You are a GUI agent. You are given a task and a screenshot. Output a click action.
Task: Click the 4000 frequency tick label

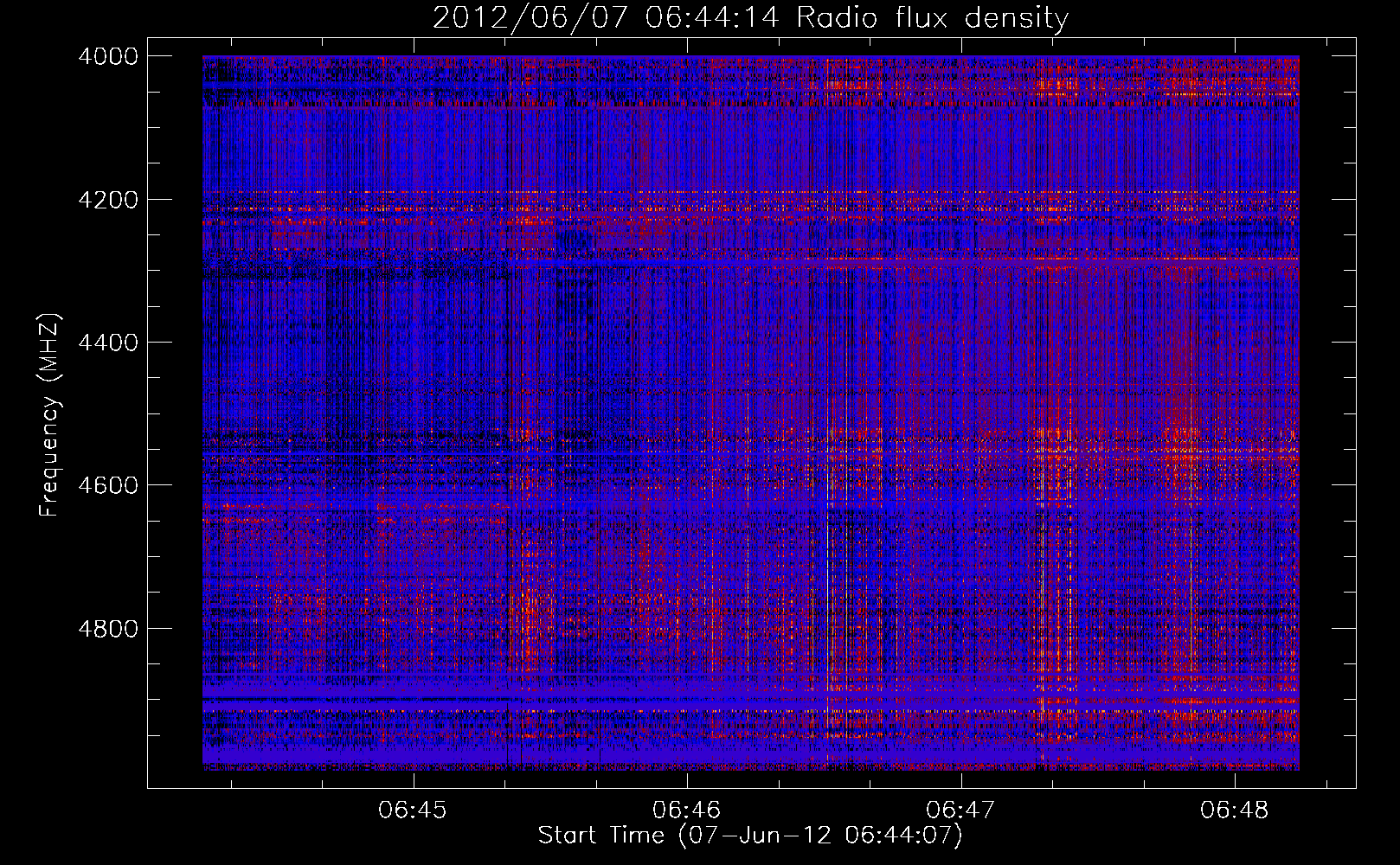coord(108,56)
